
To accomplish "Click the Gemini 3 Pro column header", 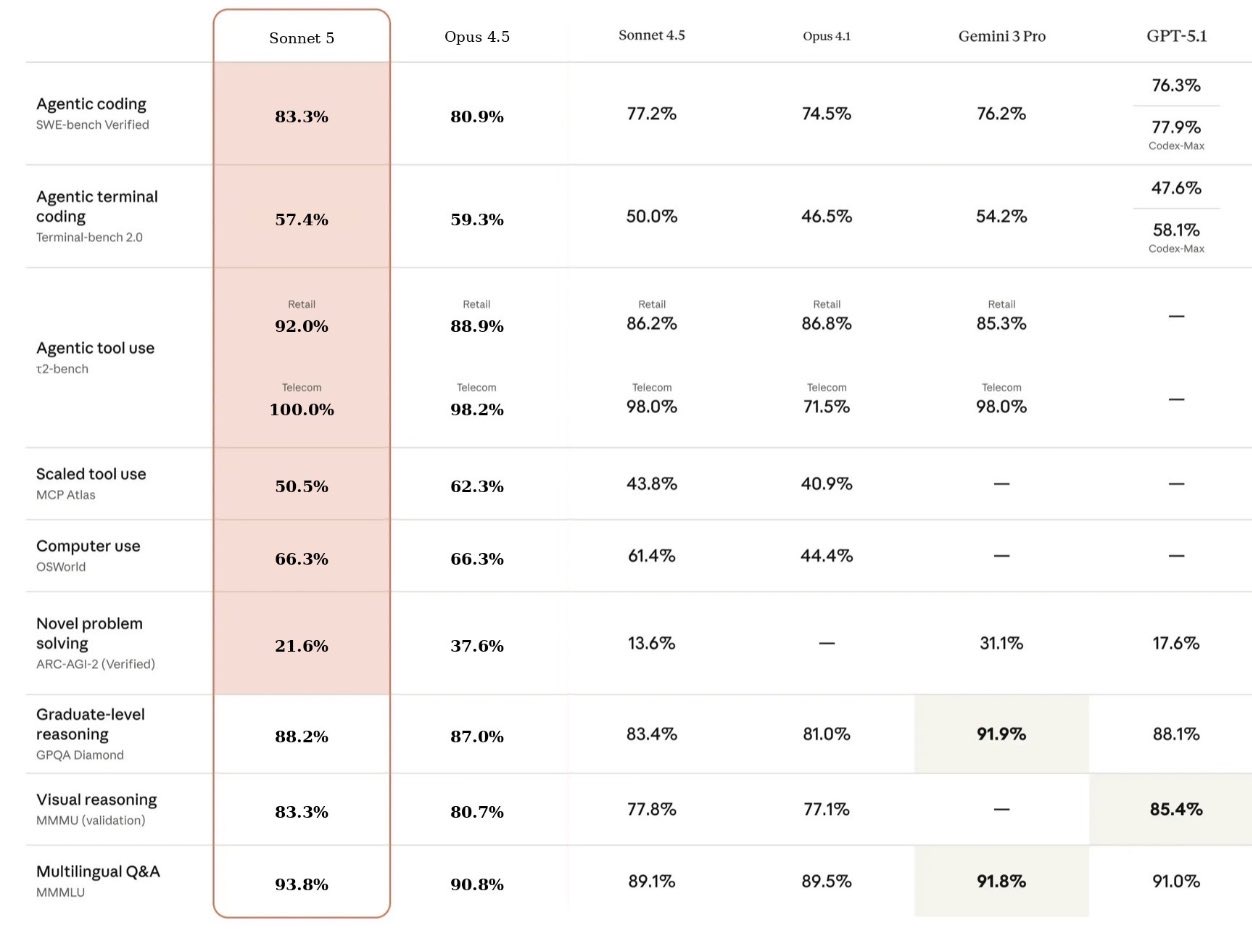I will 1001,36.
